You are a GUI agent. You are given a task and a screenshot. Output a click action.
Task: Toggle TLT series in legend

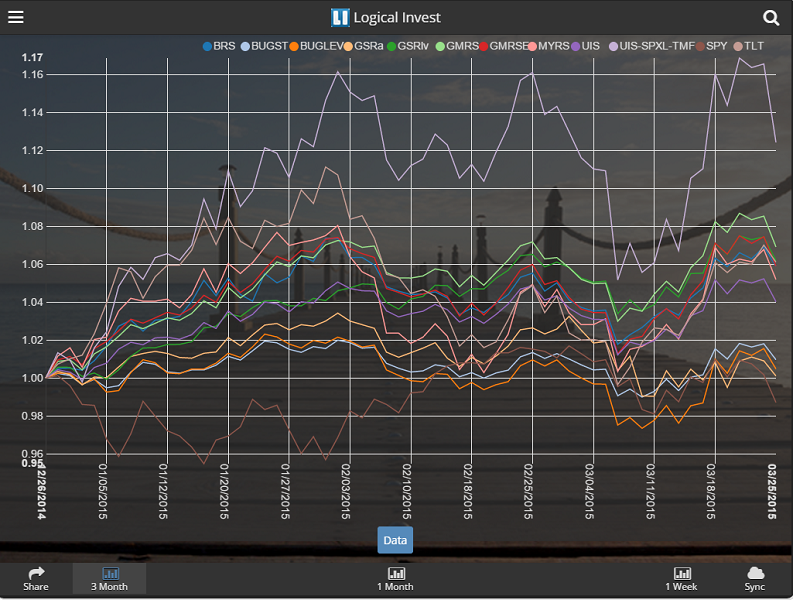tap(748, 46)
